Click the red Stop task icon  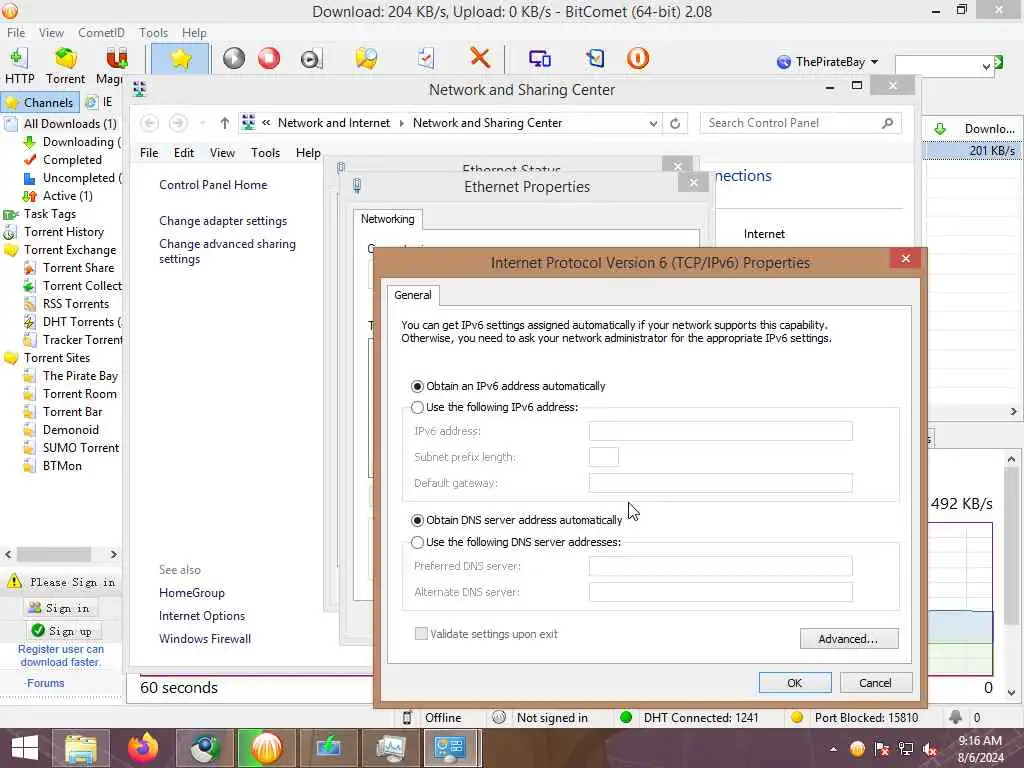click(268, 58)
